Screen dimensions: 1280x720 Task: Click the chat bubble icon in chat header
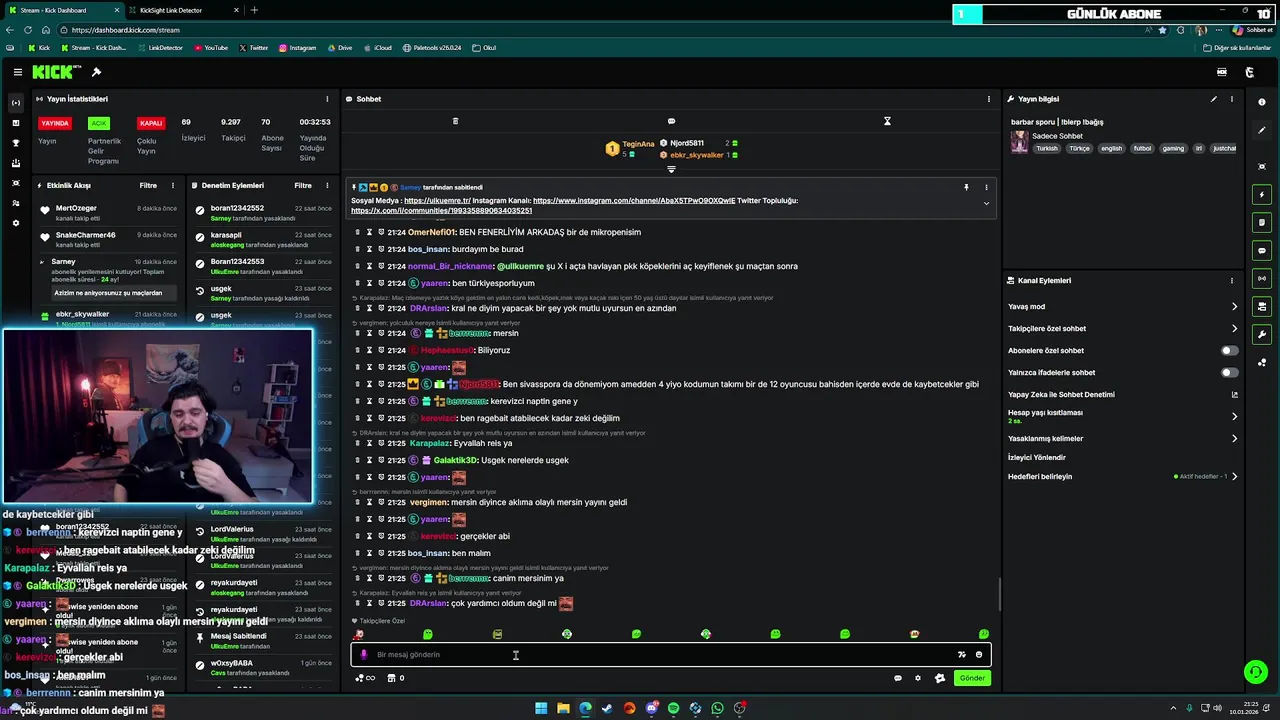click(x=671, y=121)
